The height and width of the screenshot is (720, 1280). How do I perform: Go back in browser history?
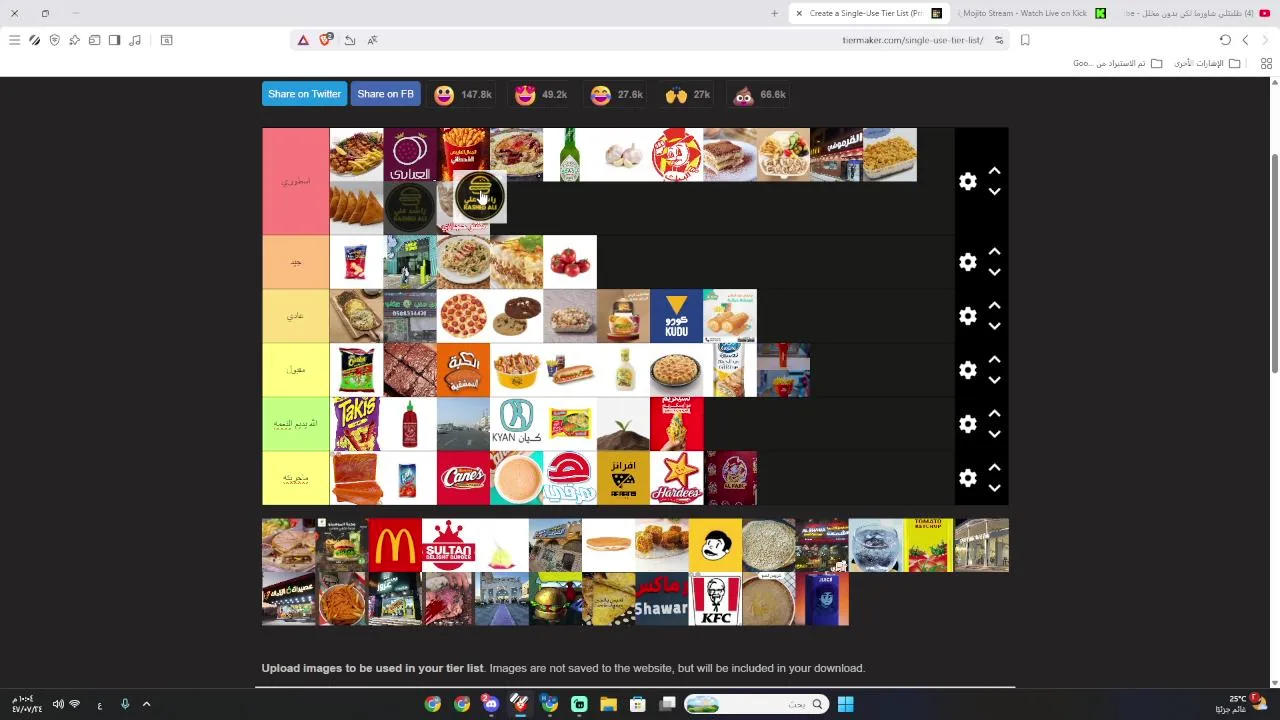pyautogui.click(x=1245, y=40)
